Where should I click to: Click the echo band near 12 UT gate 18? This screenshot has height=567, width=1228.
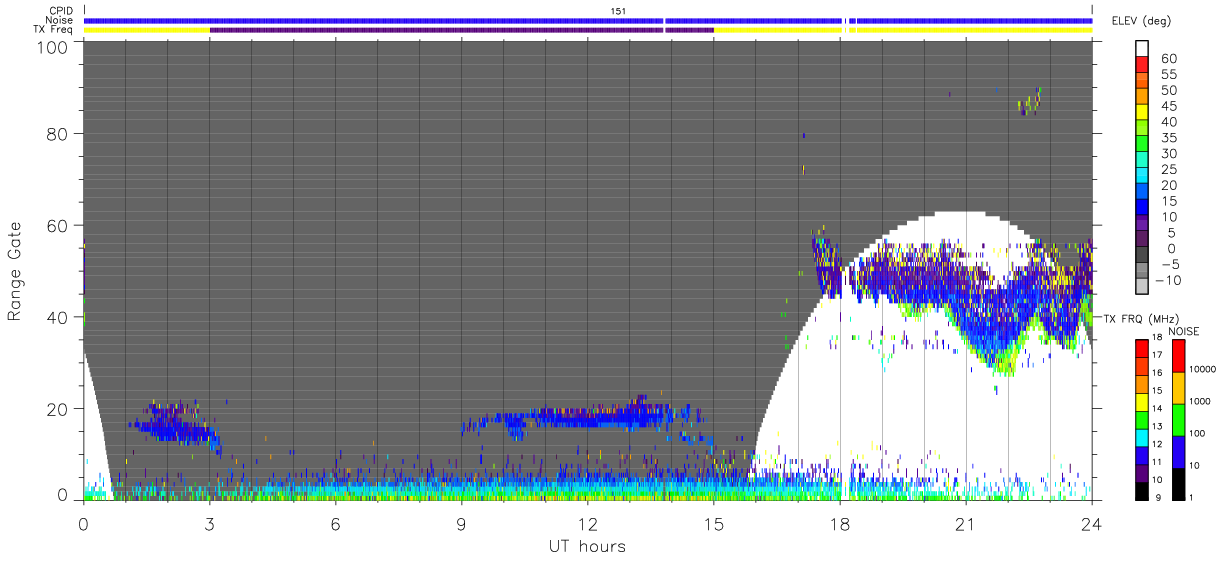(x=587, y=416)
